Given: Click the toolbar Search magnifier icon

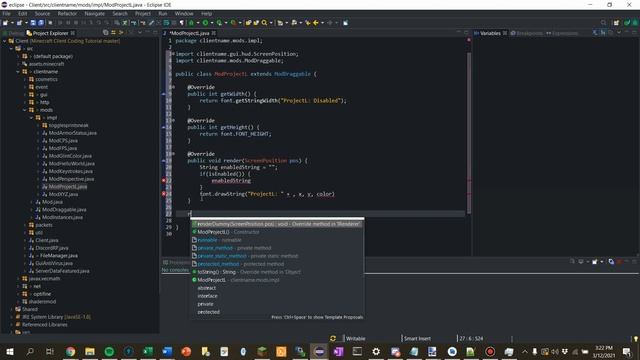Looking at the screenshot, I should 264,23.
